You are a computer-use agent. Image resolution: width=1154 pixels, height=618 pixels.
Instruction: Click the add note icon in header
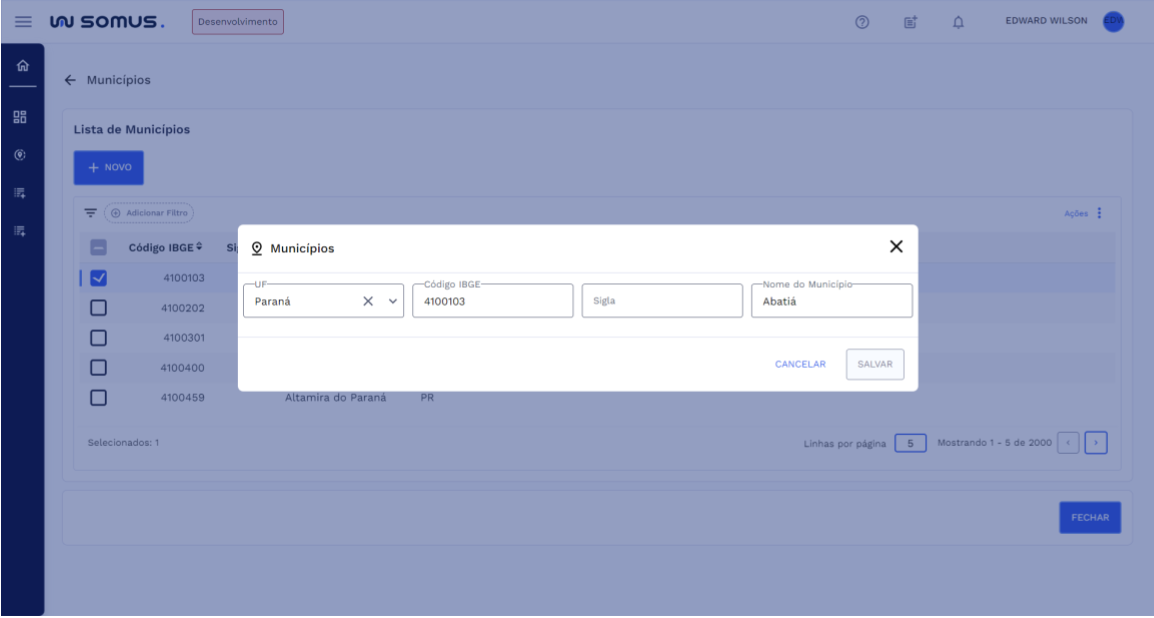tap(910, 22)
